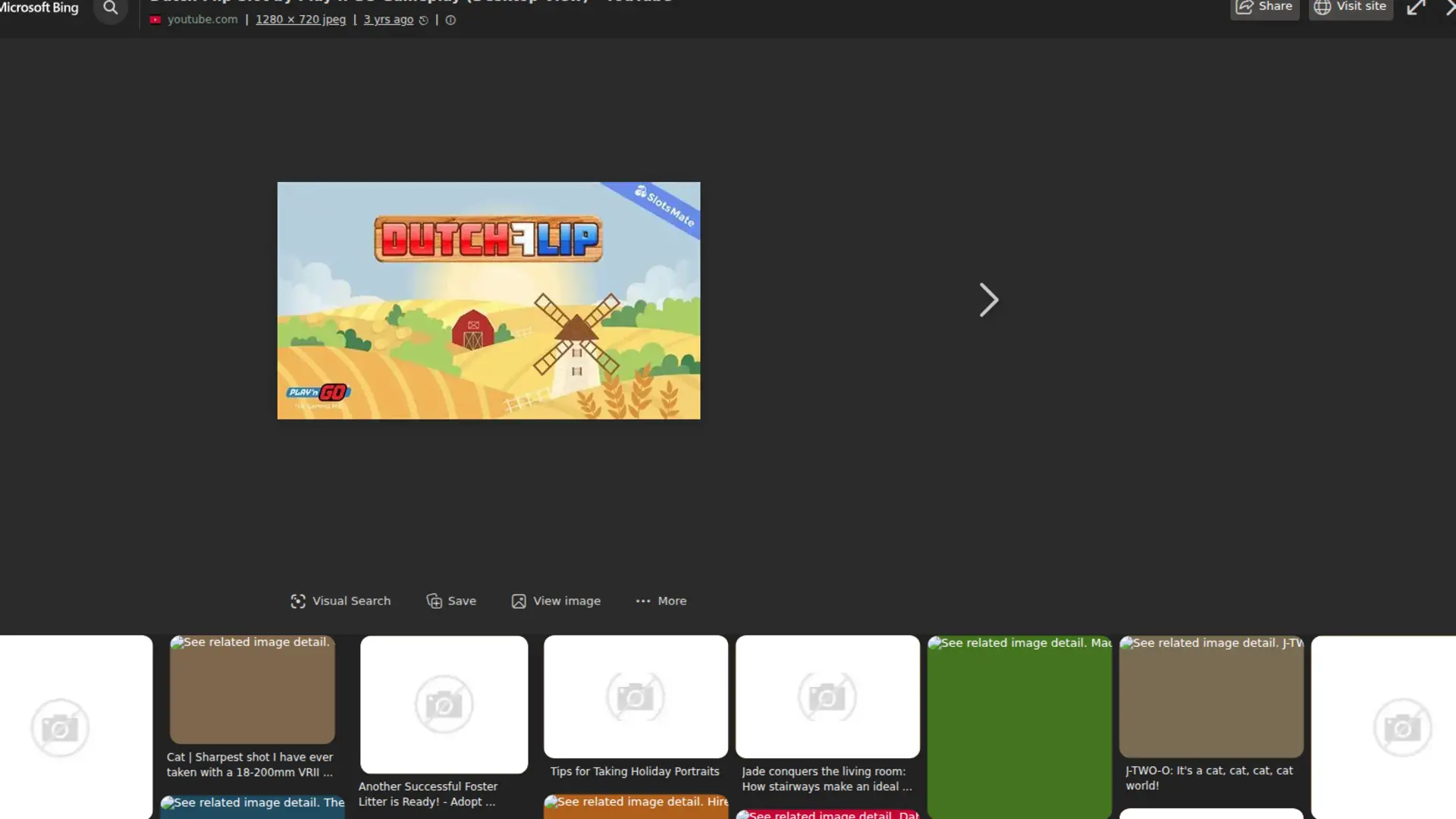1456x819 pixels.
Task: Start Visual Search on this image
Action: pos(340,601)
